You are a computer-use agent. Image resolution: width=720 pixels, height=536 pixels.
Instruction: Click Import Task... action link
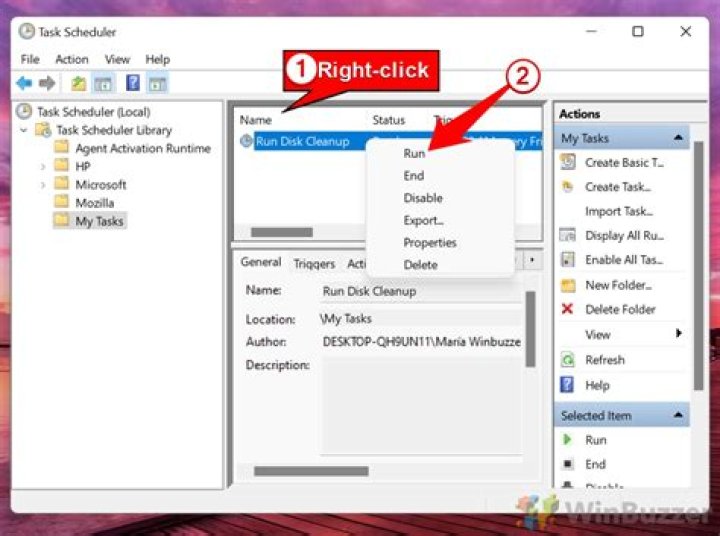coord(619,211)
